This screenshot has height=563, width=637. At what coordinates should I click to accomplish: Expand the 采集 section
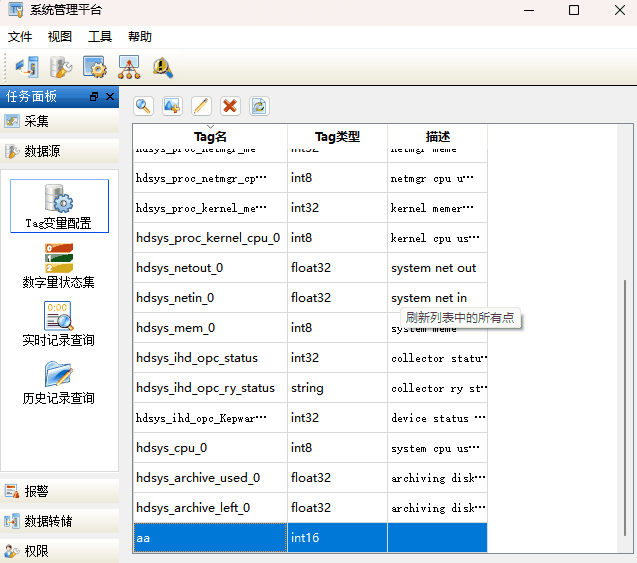[59, 121]
